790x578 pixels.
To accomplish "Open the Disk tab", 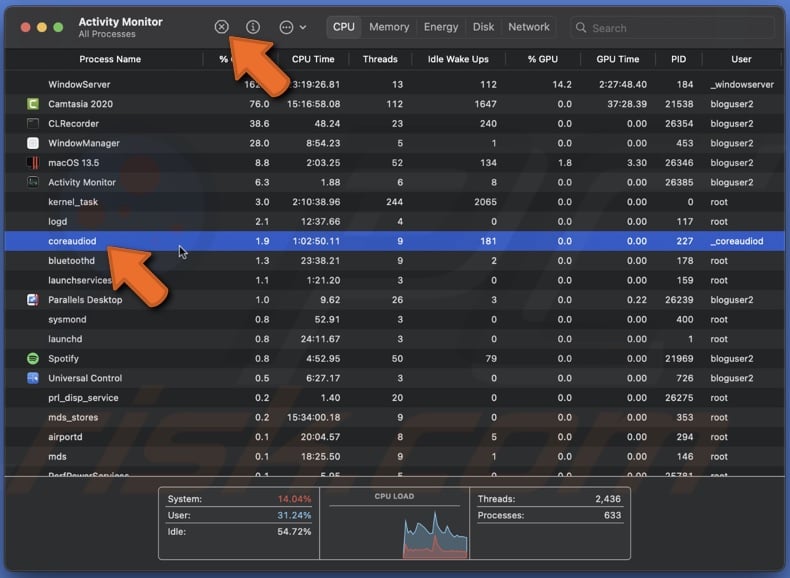I will [483, 27].
